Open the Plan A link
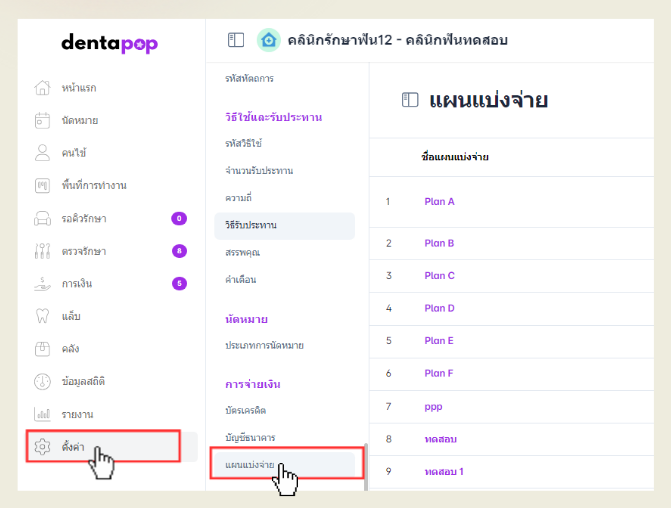Image resolution: width=671 pixels, height=508 pixels. (x=439, y=201)
